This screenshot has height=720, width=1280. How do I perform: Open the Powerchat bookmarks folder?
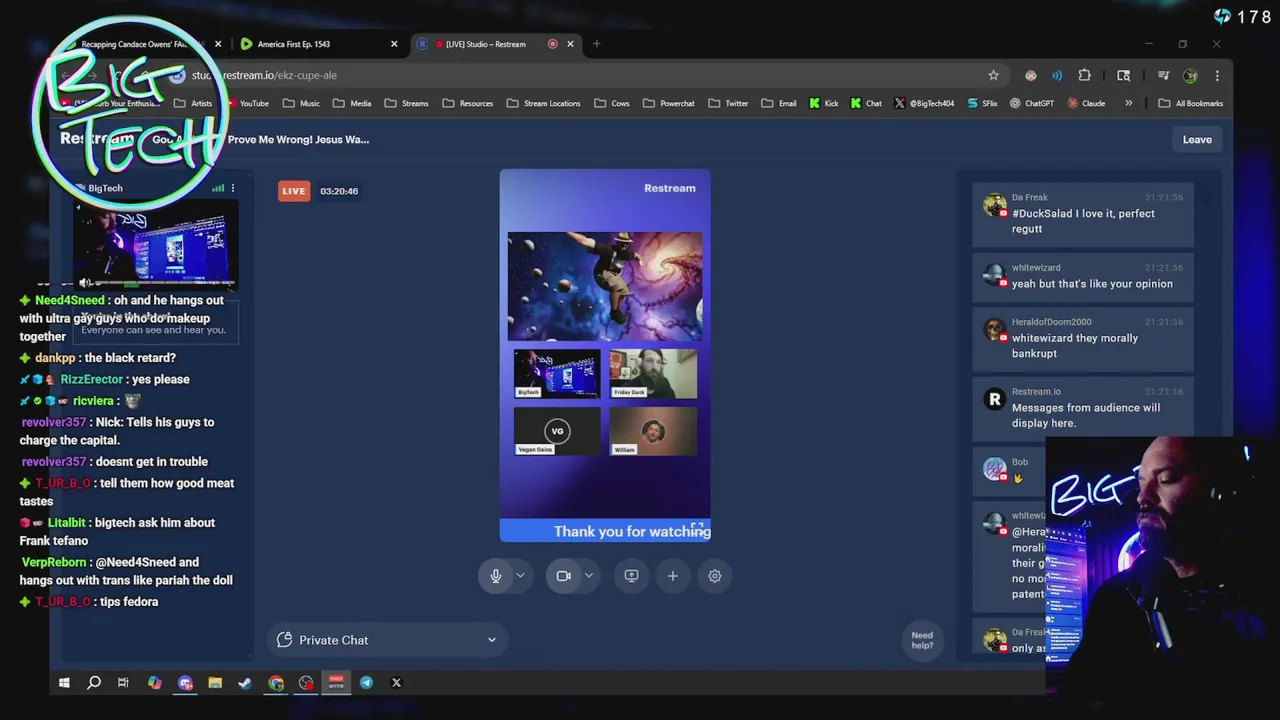(x=668, y=103)
